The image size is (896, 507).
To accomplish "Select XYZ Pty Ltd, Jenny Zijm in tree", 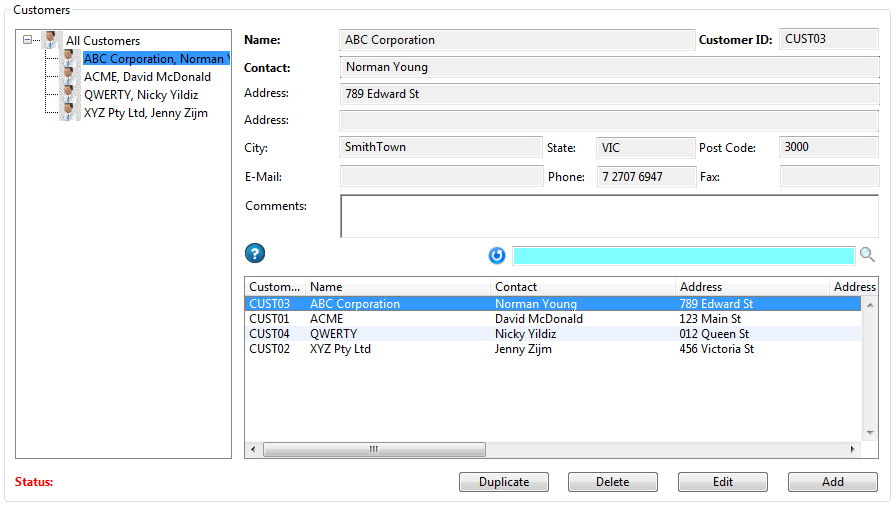I will [x=146, y=113].
